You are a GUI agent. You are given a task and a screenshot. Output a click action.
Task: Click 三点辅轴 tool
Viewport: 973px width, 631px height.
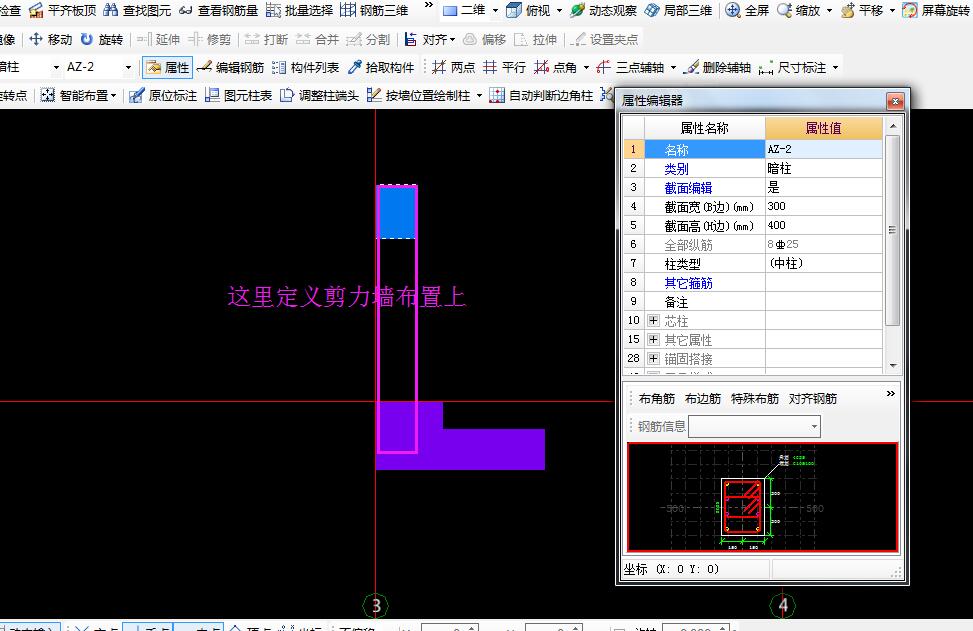click(x=630, y=67)
